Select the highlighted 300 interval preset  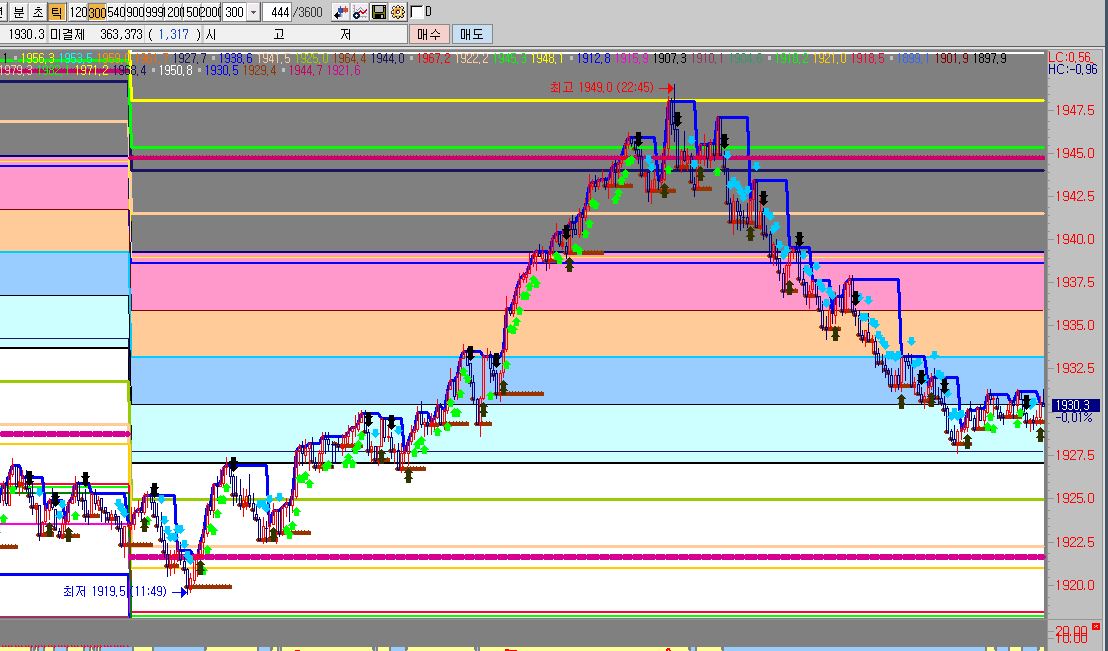click(x=97, y=12)
